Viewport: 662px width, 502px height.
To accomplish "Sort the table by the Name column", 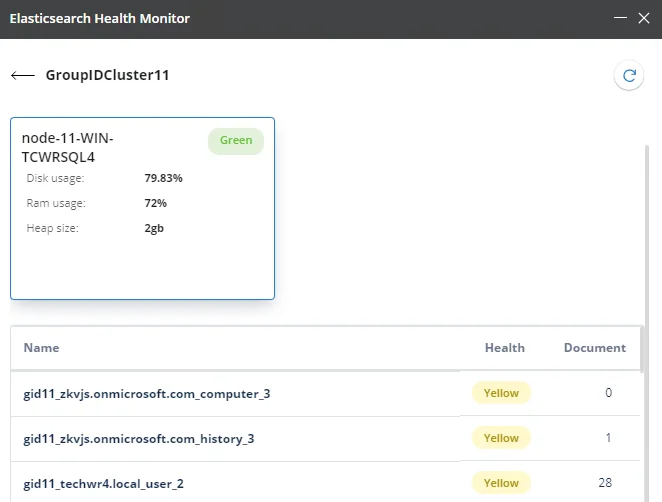I will [41, 348].
